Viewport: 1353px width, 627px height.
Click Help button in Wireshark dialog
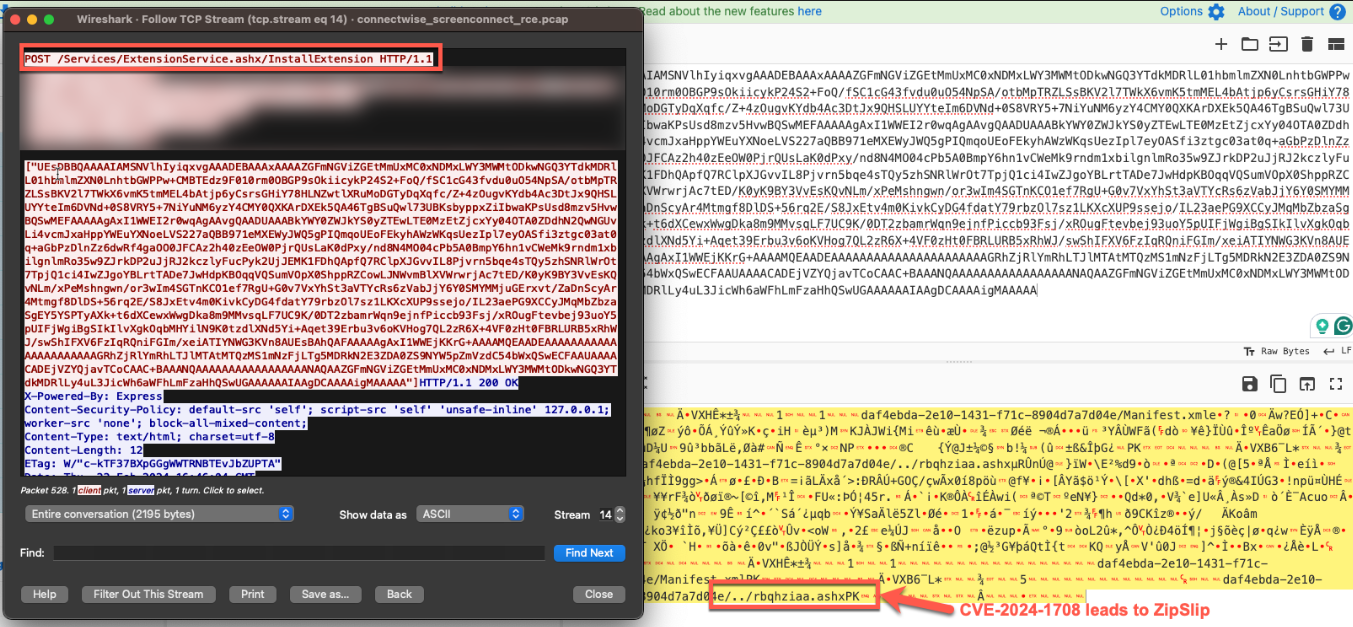tap(44, 594)
